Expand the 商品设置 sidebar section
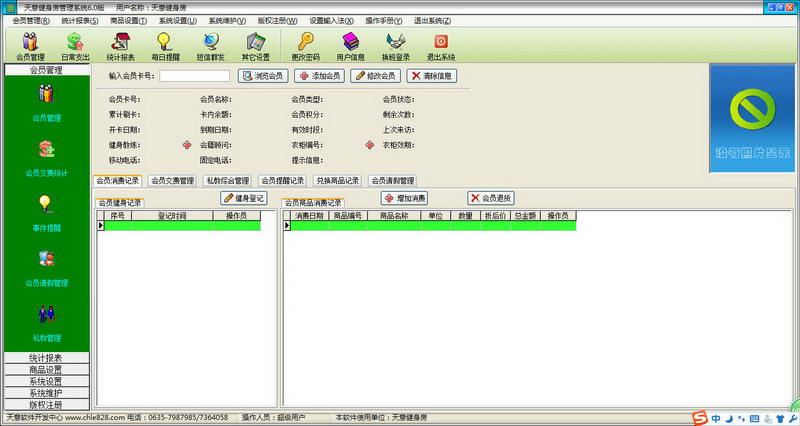Image resolution: width=800 pixels, height=426 pixels. [x=46, y=369]
